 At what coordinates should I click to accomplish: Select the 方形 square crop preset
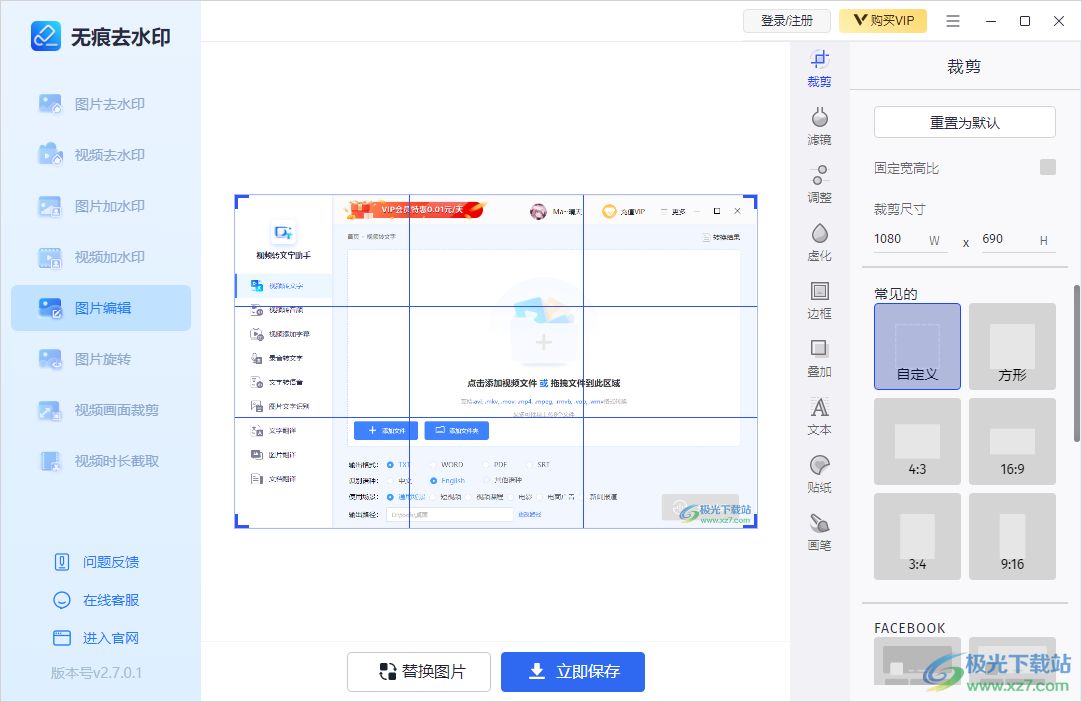(x=1012, y=346)
